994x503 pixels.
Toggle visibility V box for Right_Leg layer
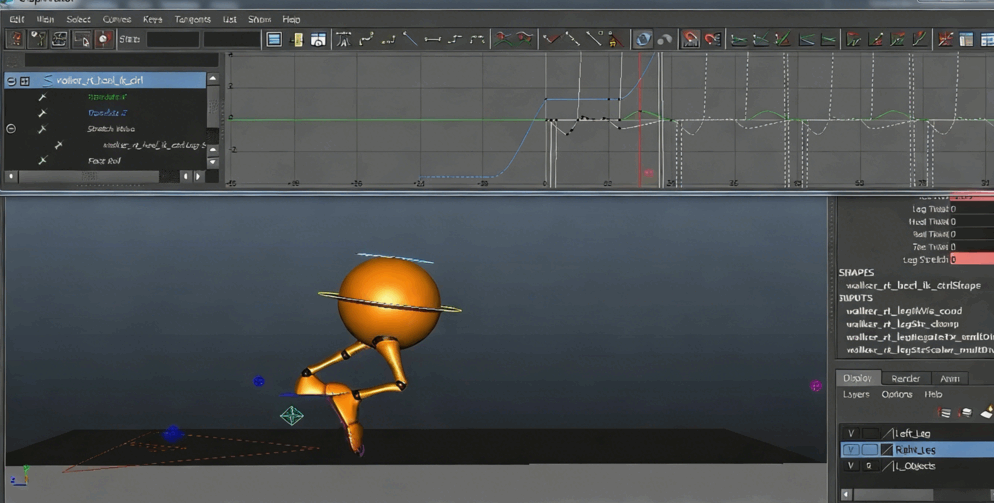851,450
